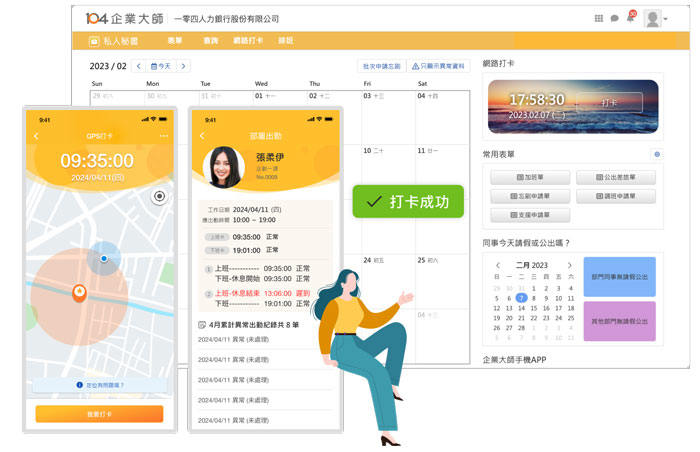Image resolution: width=700 pixels, height=452 pixels.
Task: Click the 批次申請忘刷 button
Action: 382,66
